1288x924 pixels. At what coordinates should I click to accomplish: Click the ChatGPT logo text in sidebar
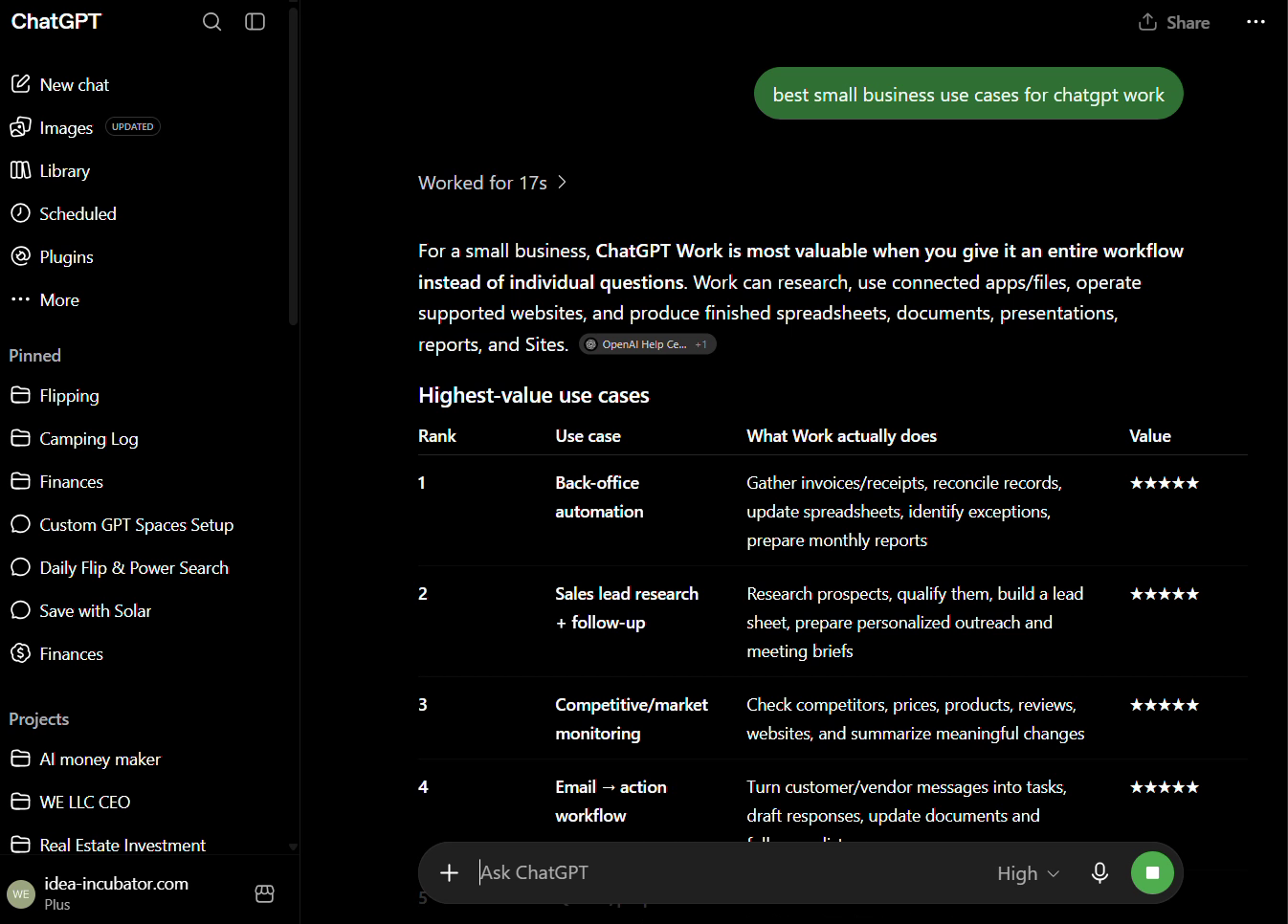tap(56, 21)
